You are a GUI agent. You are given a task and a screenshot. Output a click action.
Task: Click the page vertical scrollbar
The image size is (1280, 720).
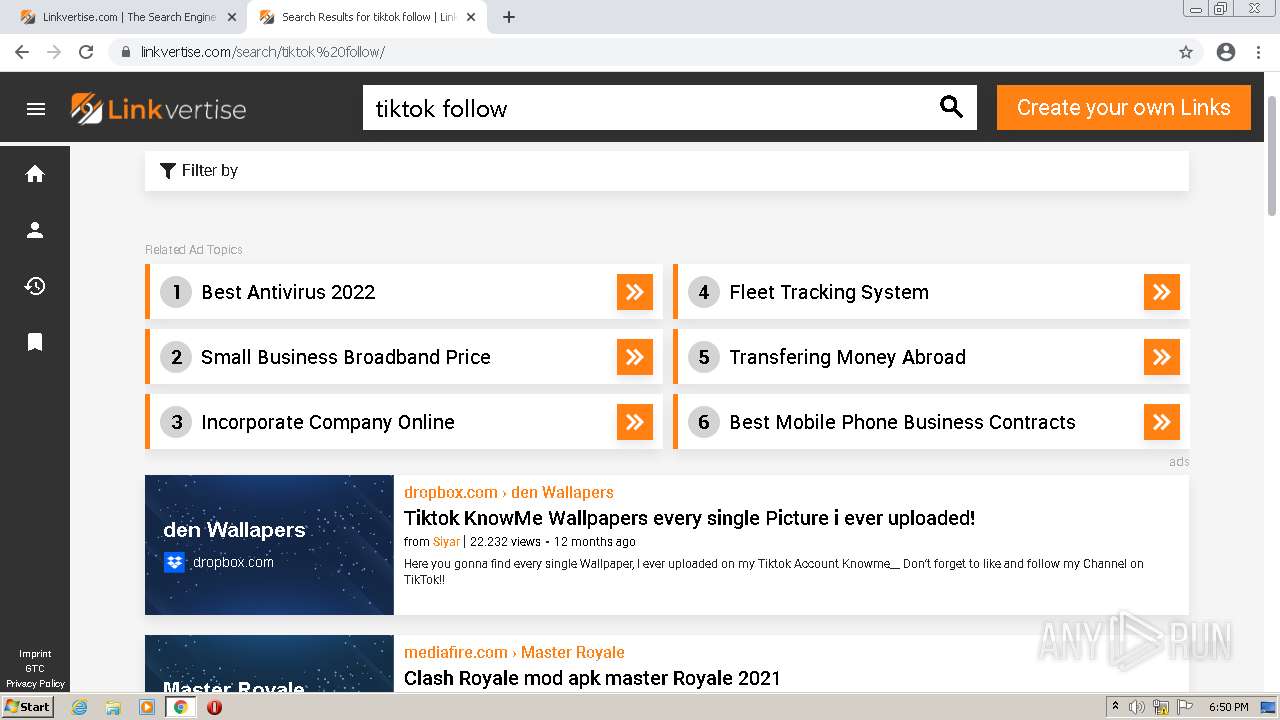pyautogui.click(x=1272, y=155)
